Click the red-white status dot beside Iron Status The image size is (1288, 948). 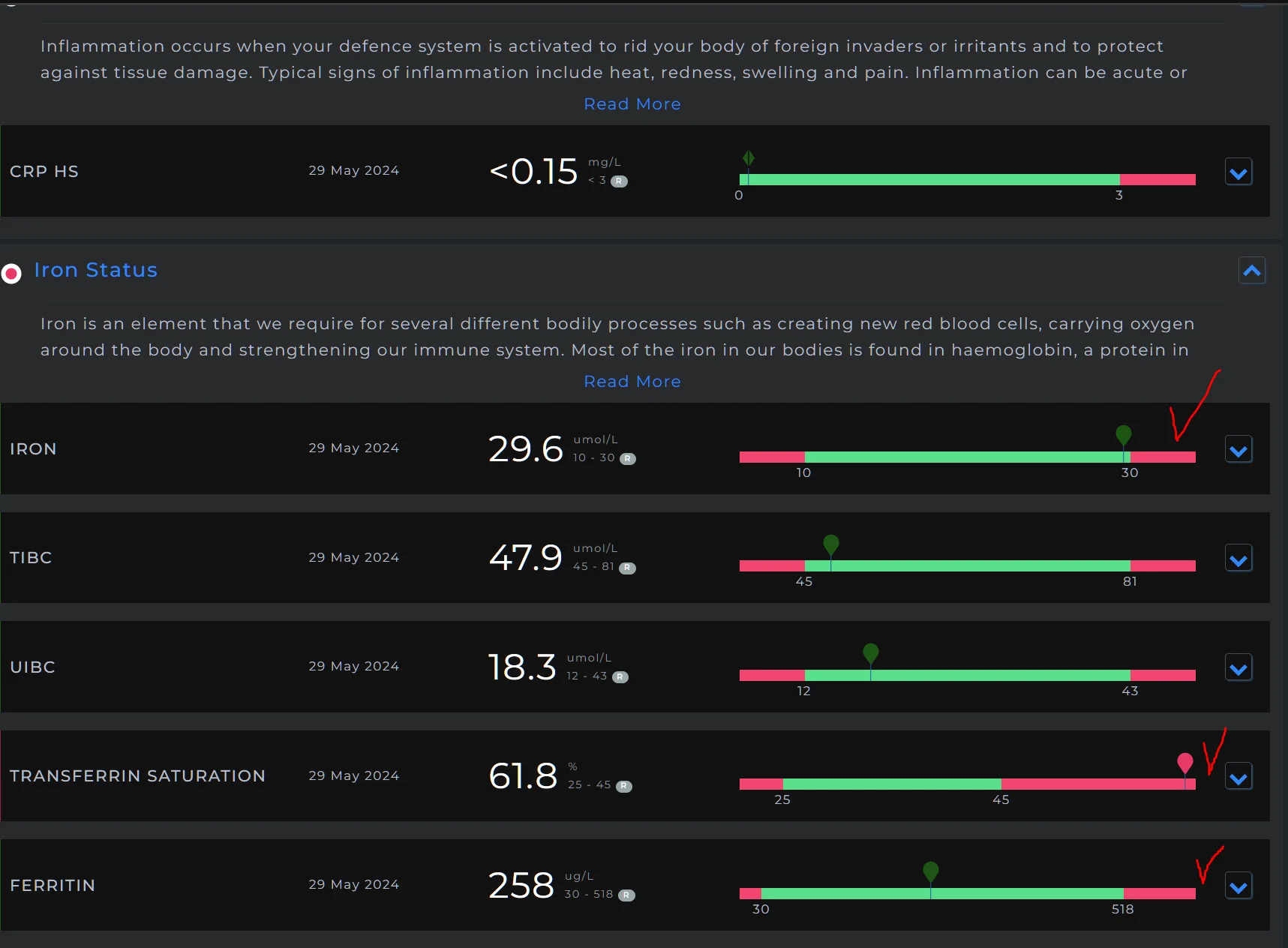point(11,274)
